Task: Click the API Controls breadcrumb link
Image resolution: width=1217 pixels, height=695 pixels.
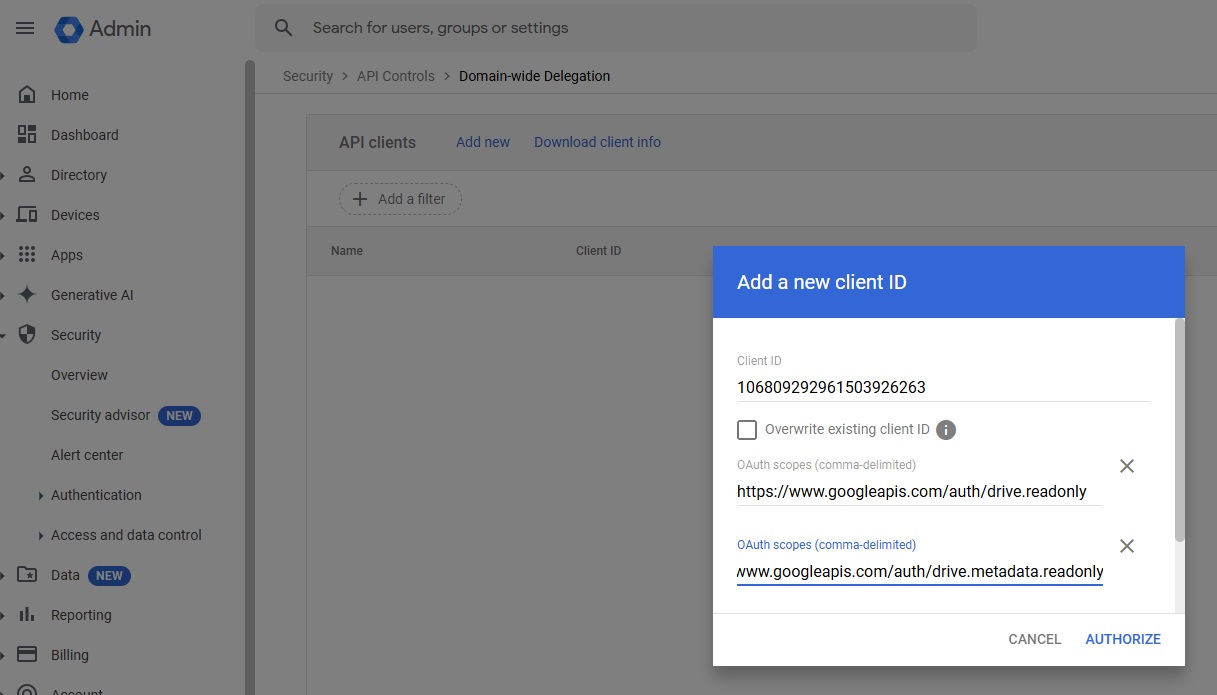Action: pos(395,76)
